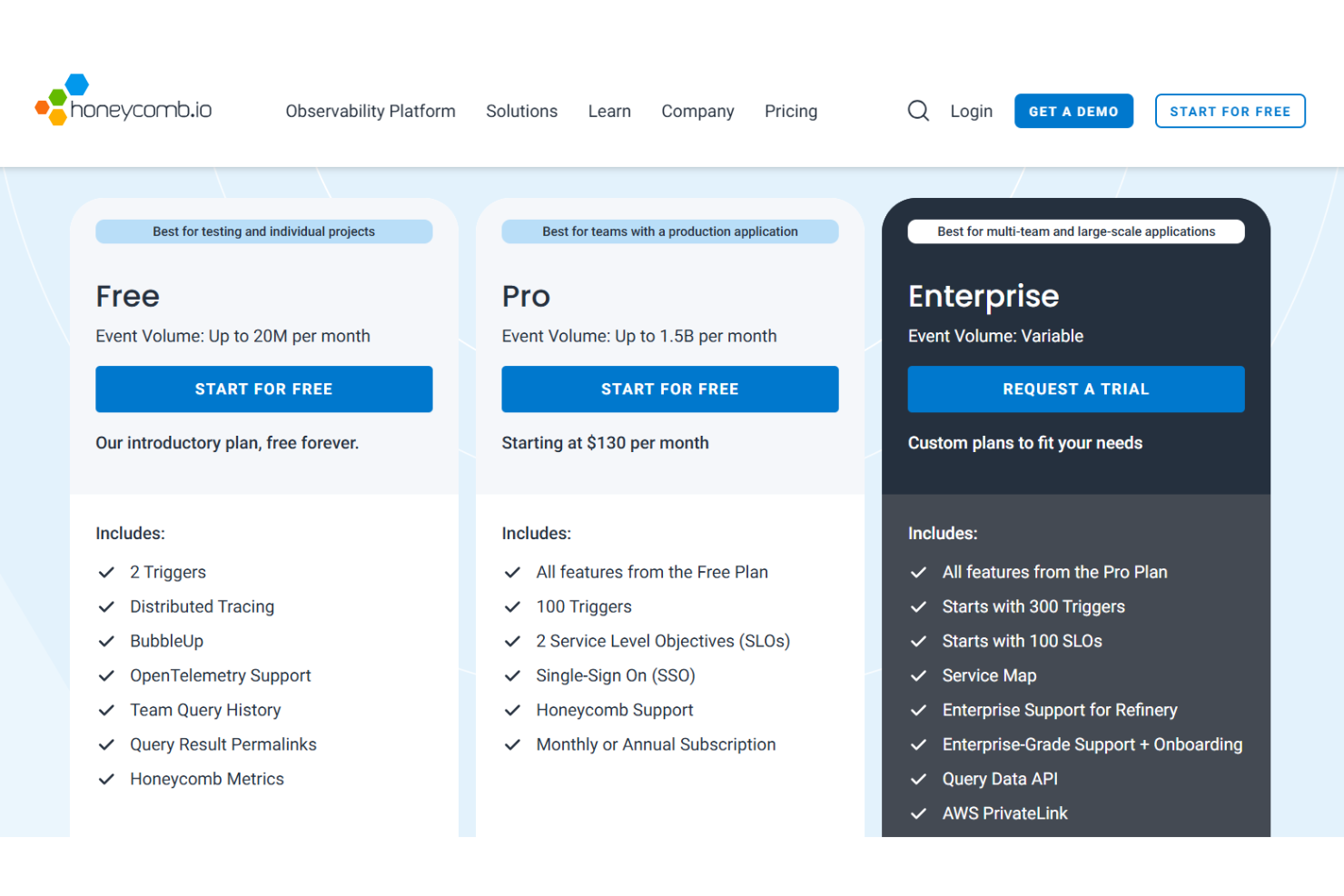This screenshot has width=1344, height=896.
Task: Click checkmark beside 2 Triggers
Action: [106, 572]
